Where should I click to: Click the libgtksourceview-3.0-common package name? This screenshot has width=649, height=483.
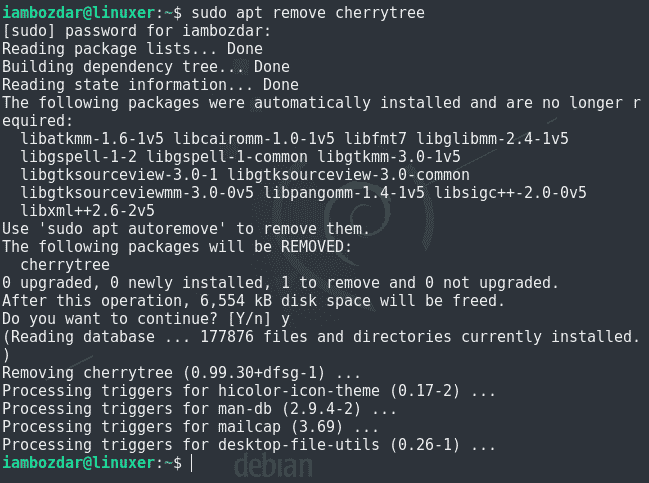[349, 175]
